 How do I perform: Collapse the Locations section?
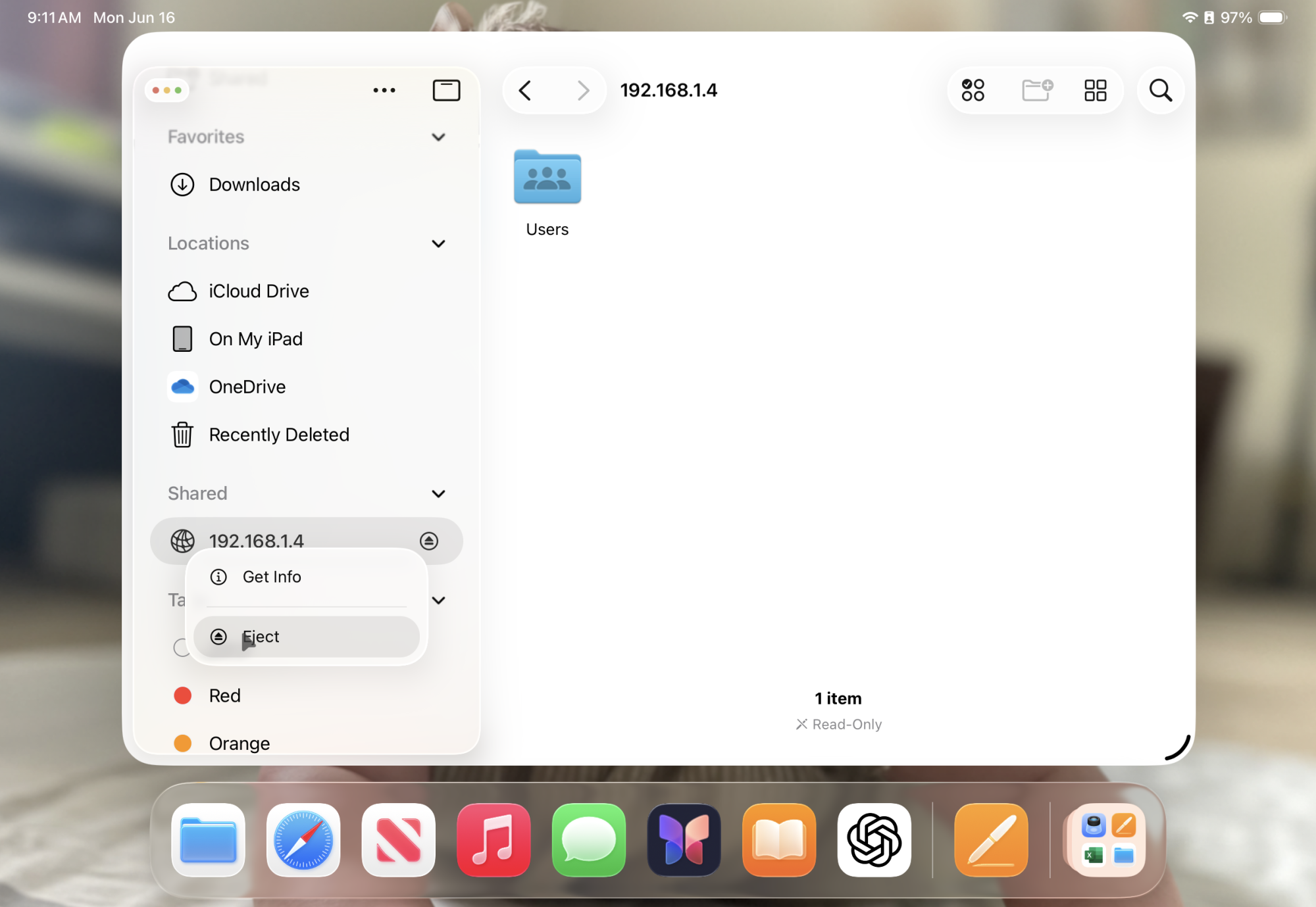tap(438, 243)
